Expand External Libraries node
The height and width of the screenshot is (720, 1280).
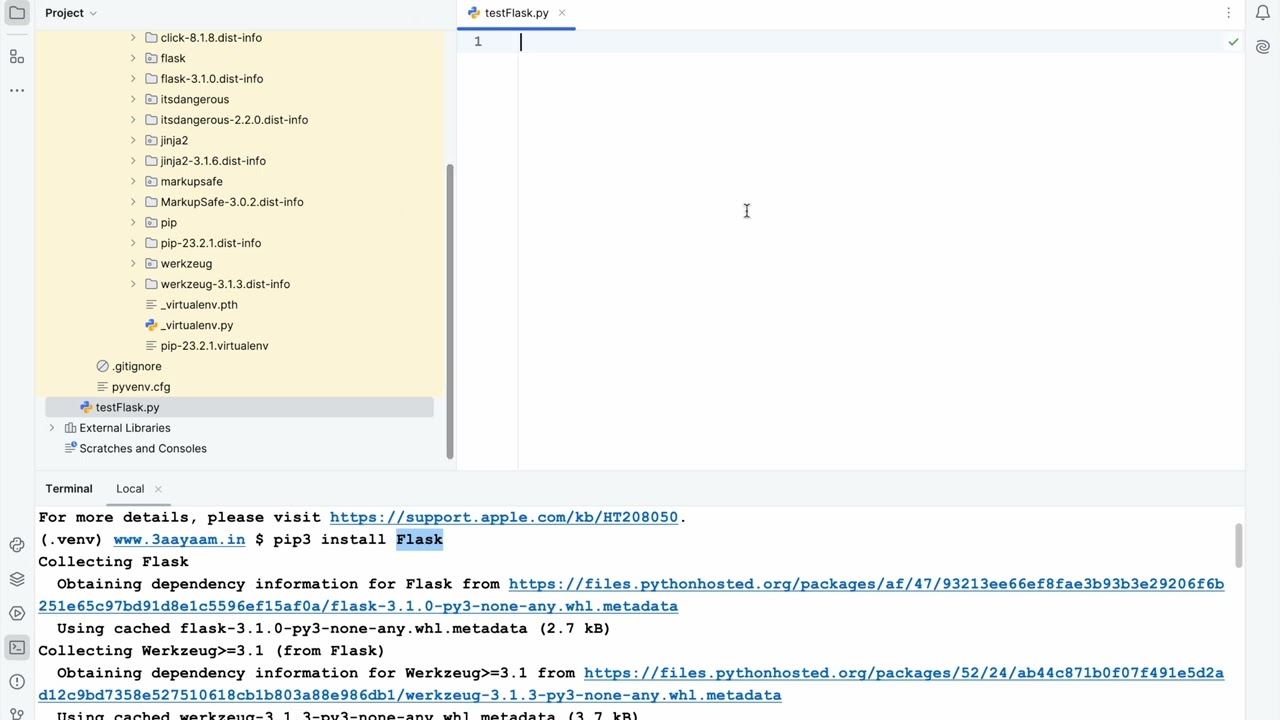(52, 428)
